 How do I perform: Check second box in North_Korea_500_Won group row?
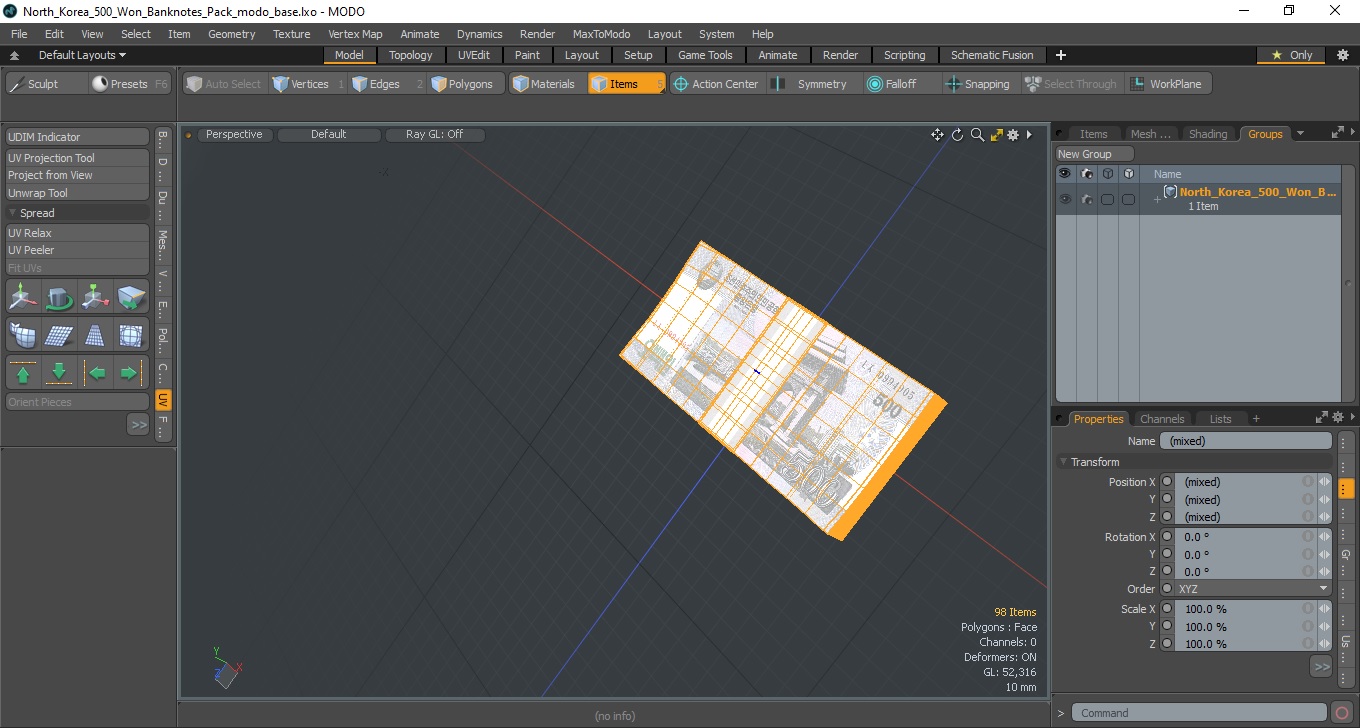pos(1128,200)
